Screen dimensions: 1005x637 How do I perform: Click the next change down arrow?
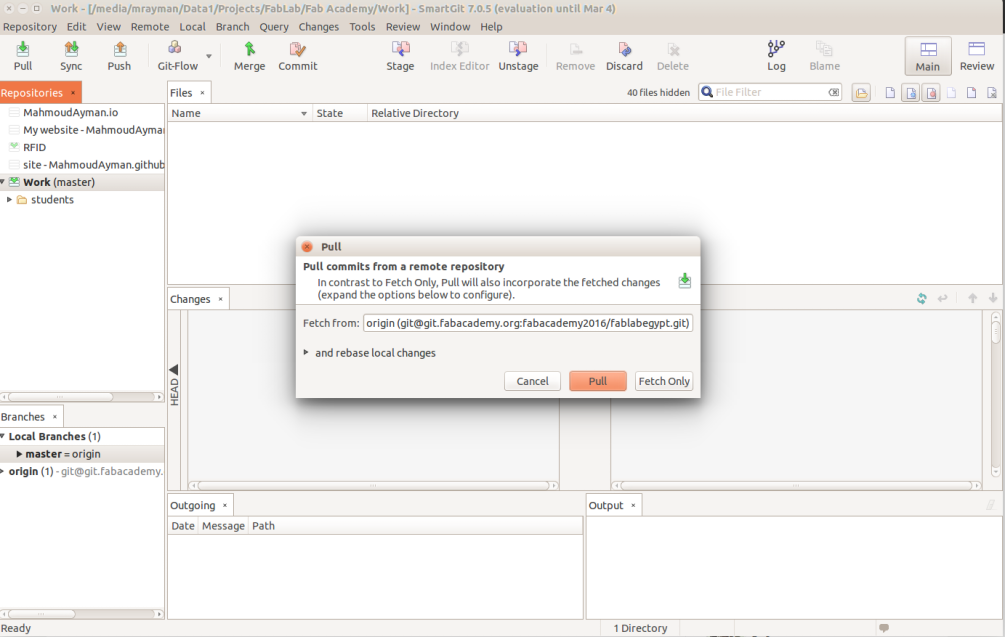click(993, 299)
